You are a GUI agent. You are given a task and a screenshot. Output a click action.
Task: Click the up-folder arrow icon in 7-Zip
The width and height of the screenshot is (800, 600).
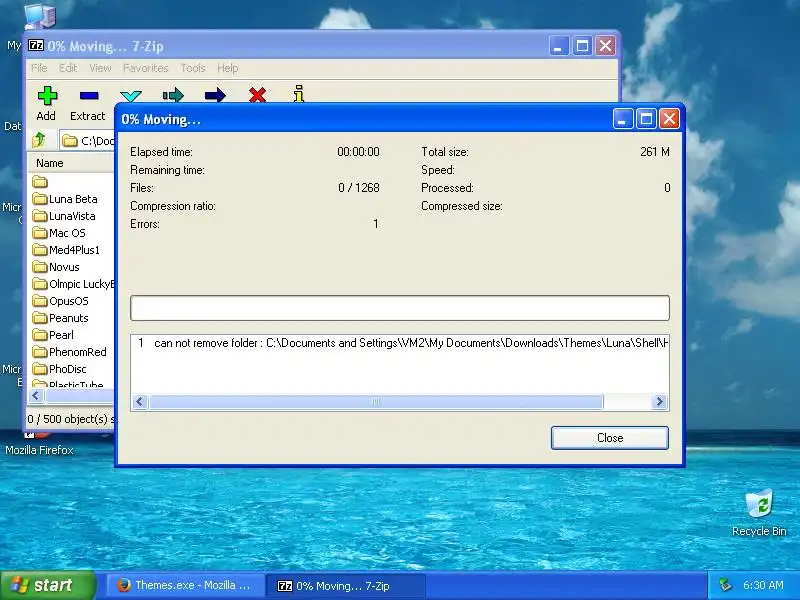(39, 139)
